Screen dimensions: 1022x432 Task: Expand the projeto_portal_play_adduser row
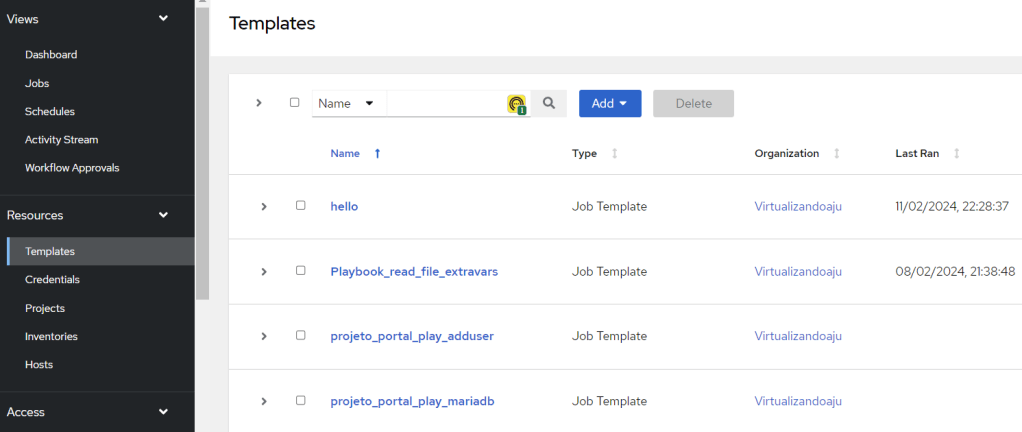click(x=264, y=336)
